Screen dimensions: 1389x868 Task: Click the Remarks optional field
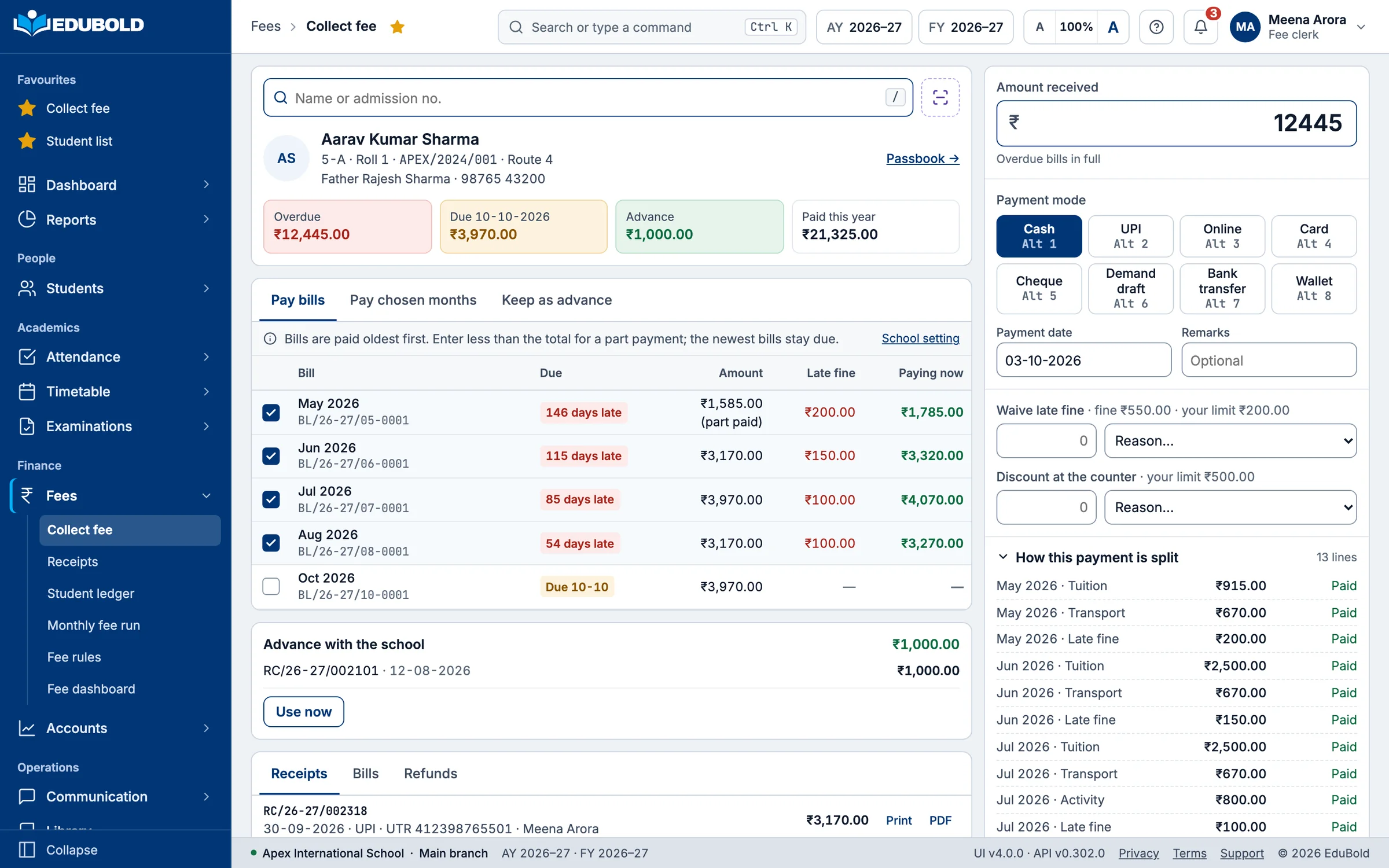click(1269, 360)
